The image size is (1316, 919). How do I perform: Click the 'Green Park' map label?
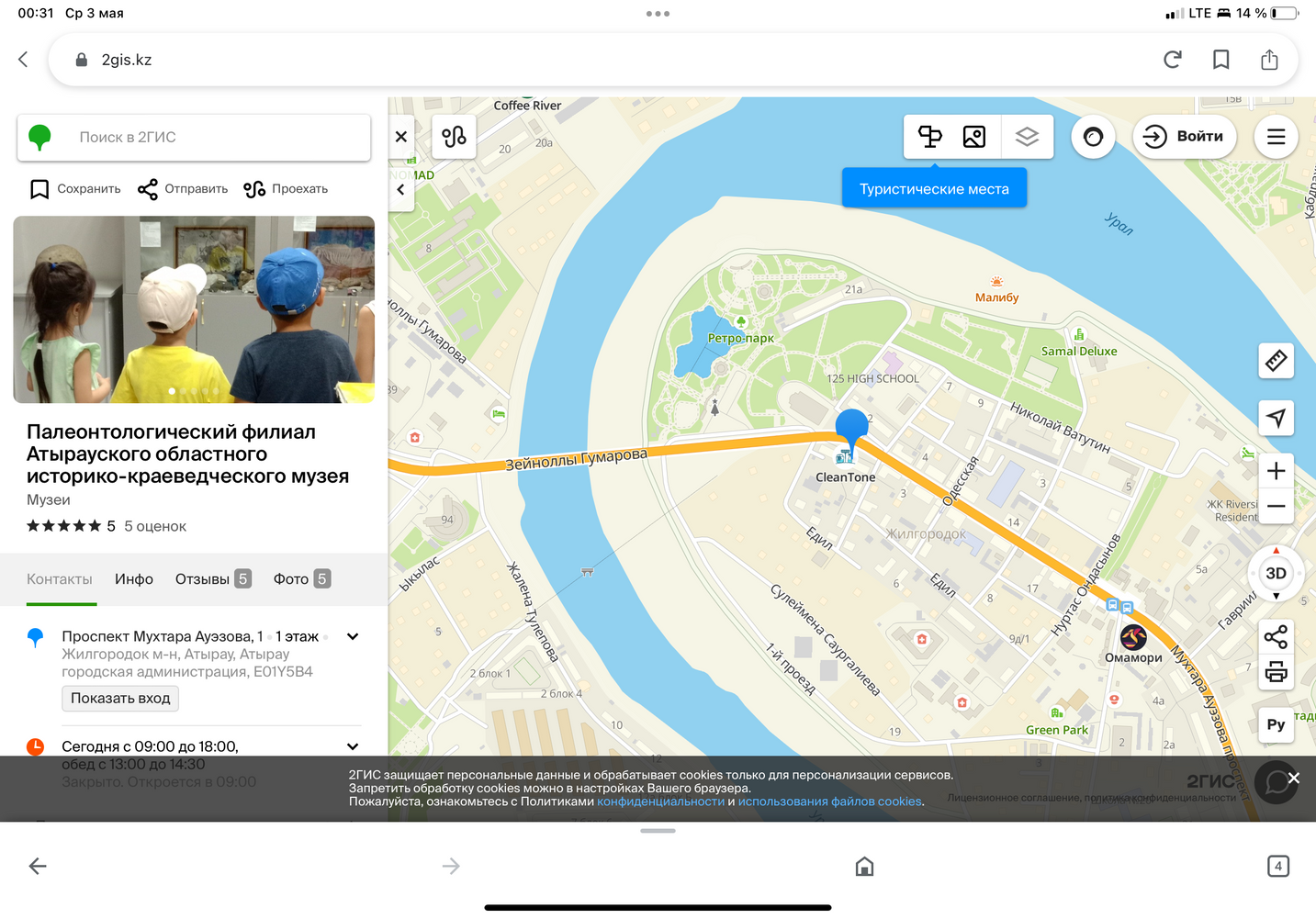pos(1057,731)
